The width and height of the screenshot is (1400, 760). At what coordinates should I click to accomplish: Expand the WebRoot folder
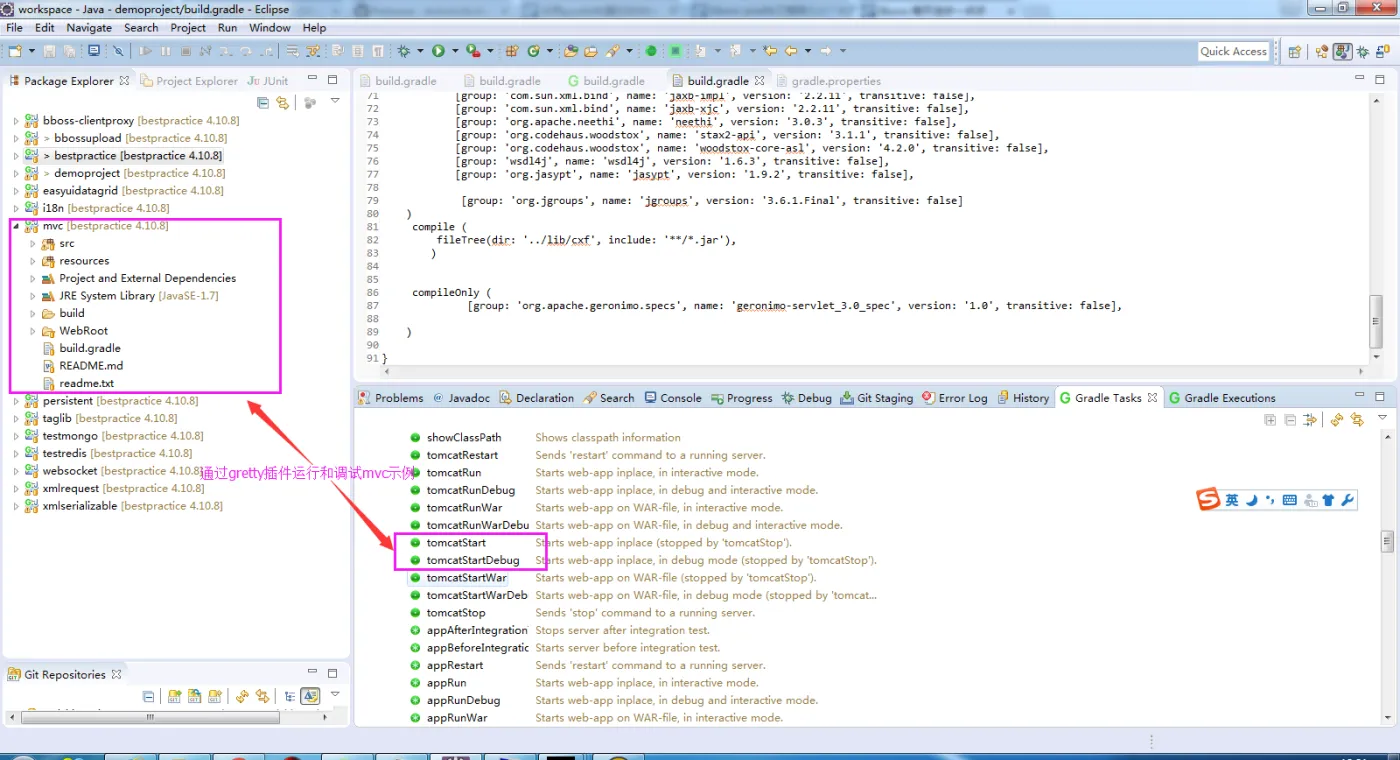click(33, 331)
